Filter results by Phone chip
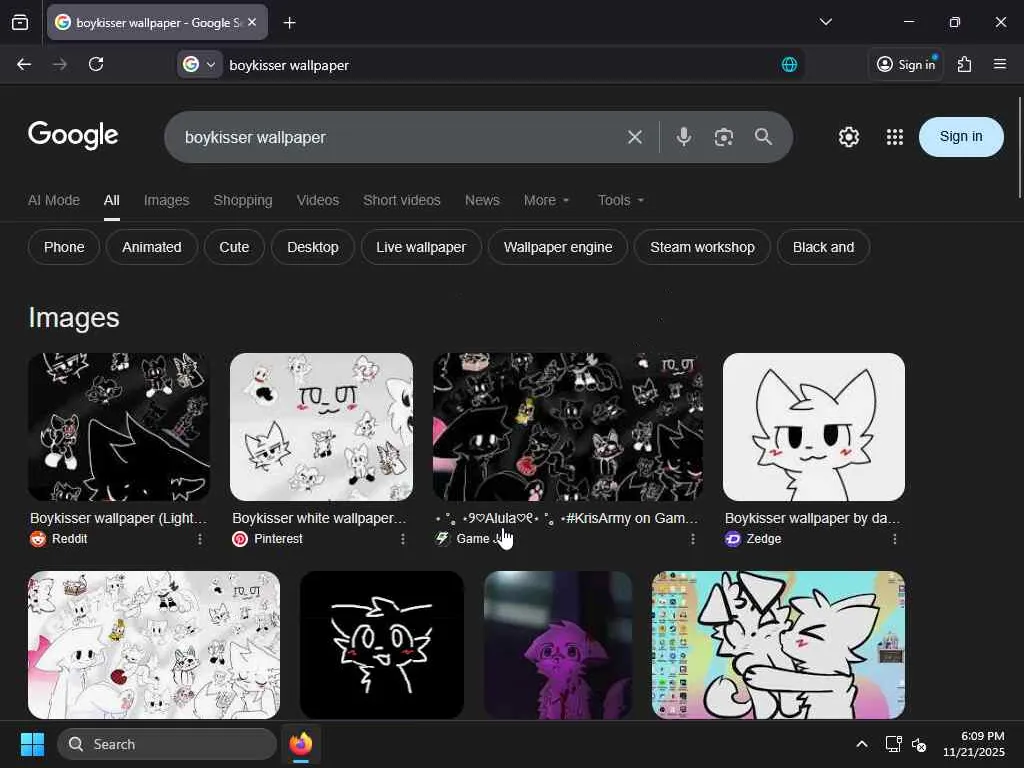The height and width of the screenshot is (768, 1024). 64,248
